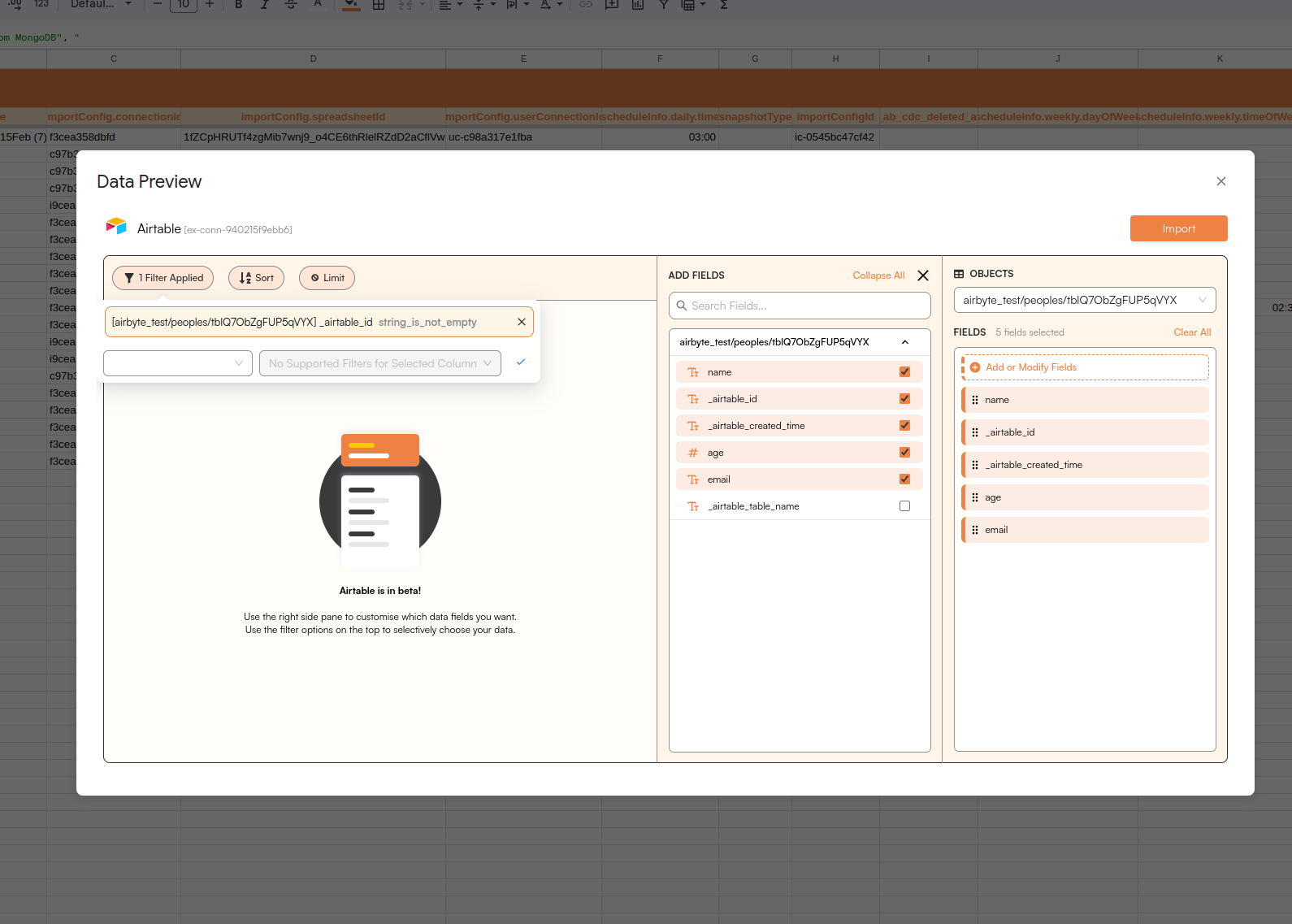
Task: Open the empty filter column dropdown
Action: coord(177,363)
